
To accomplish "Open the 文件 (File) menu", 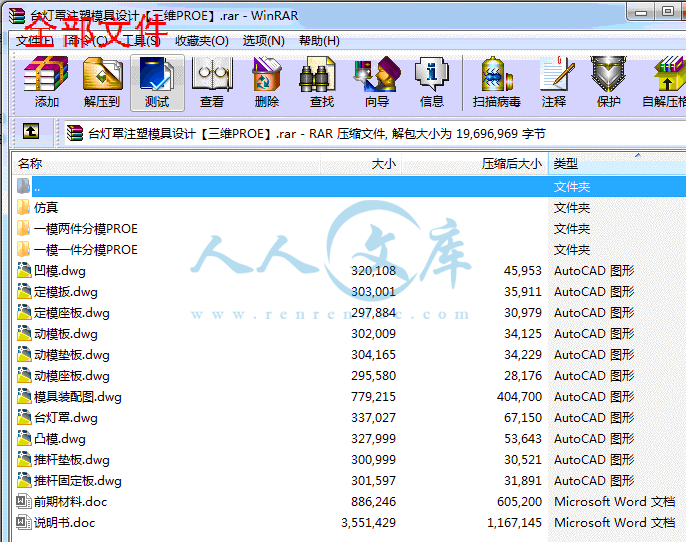I will click(35, 41).
